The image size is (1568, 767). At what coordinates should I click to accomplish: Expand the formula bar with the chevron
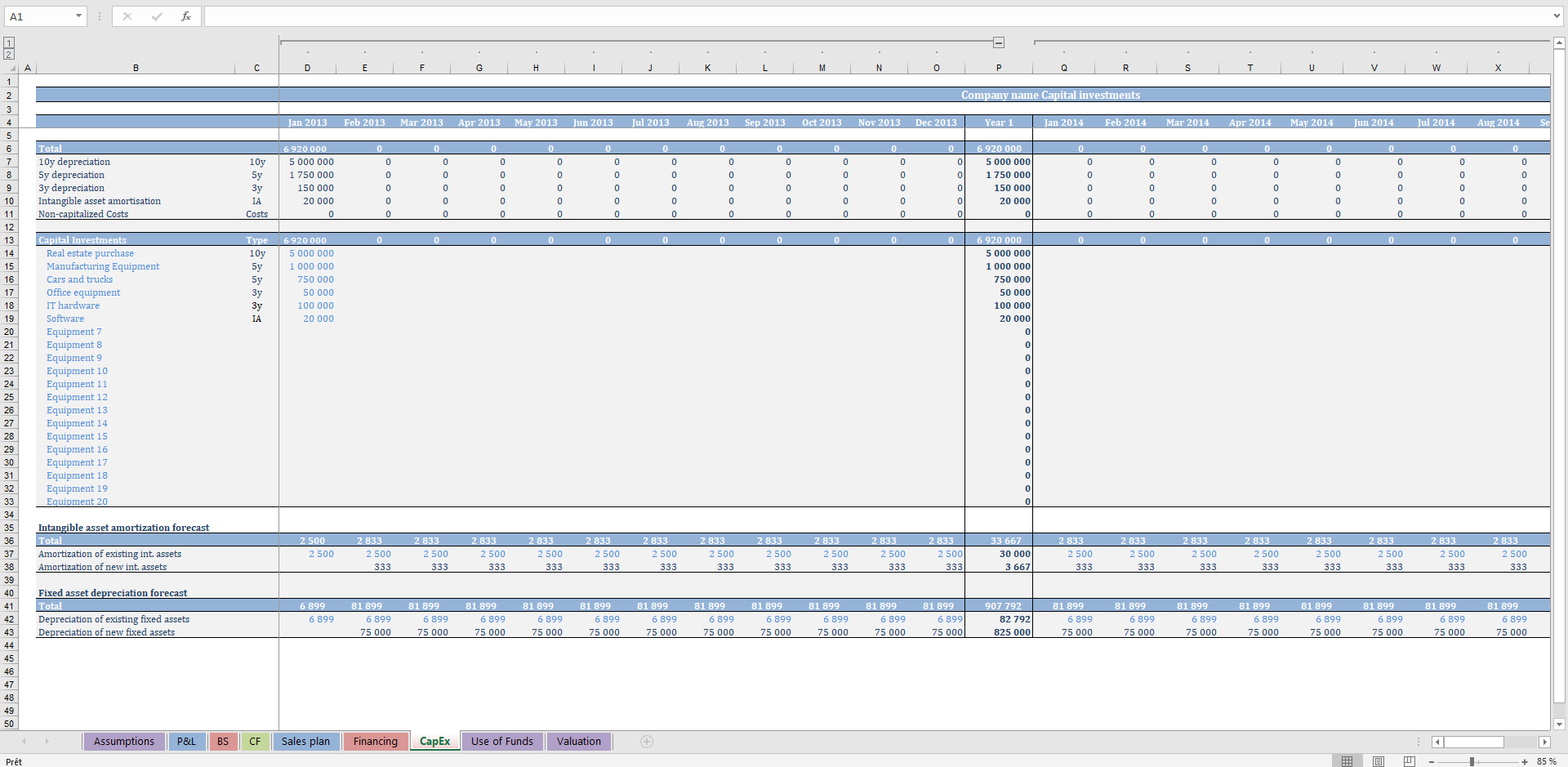click(1557, 16)
